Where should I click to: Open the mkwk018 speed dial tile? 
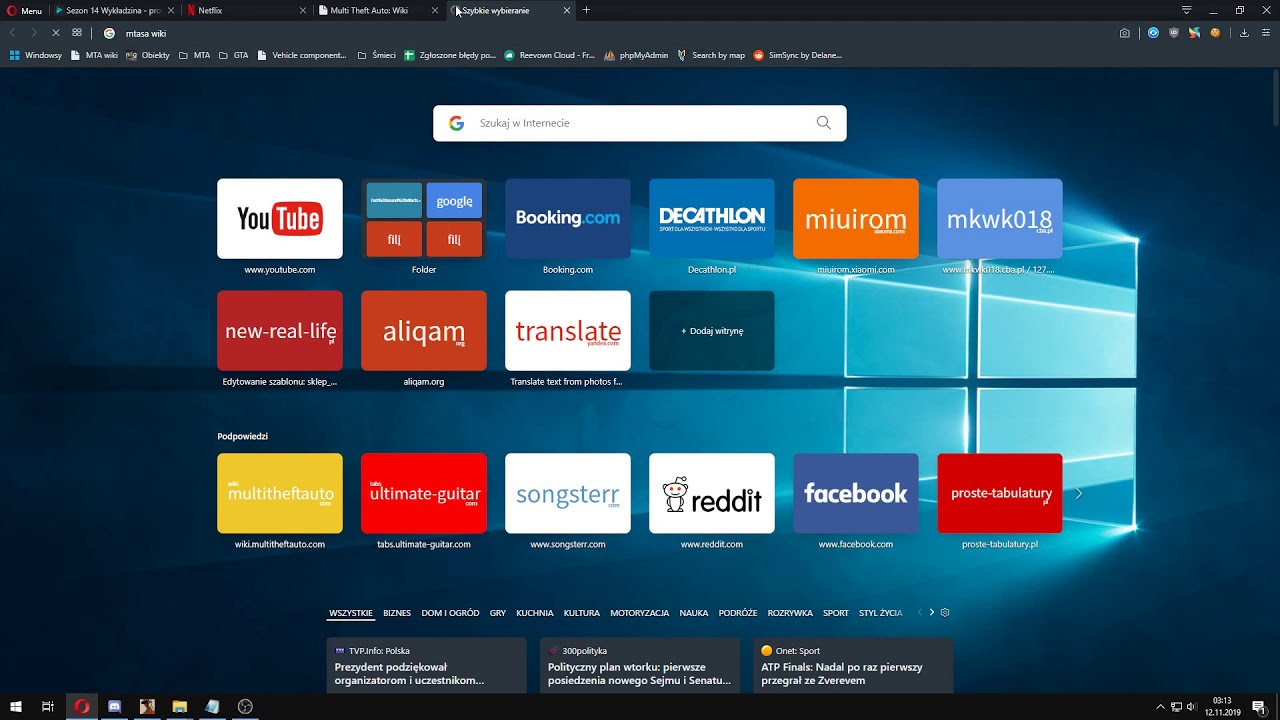pos(1000,219)
